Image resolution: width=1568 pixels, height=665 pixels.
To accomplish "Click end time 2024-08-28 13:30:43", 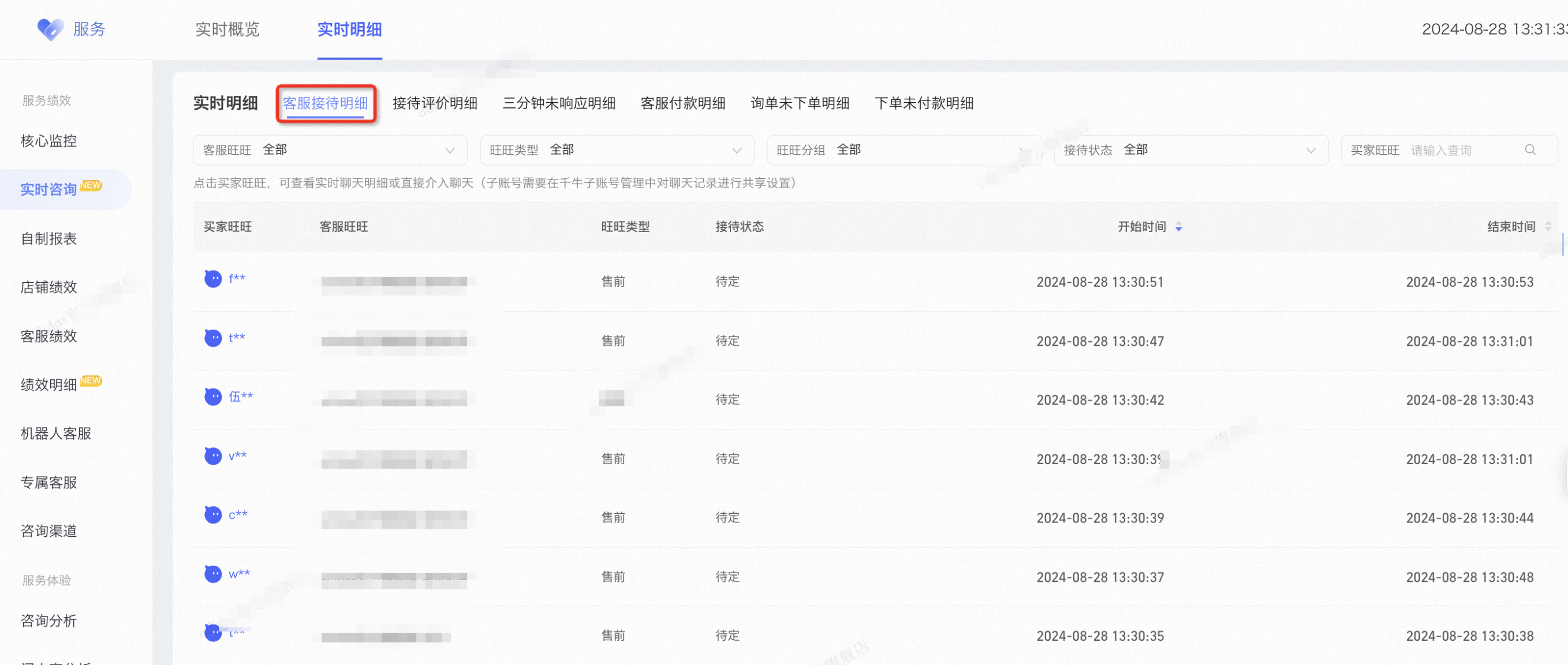I will [x=1469, y=401].
